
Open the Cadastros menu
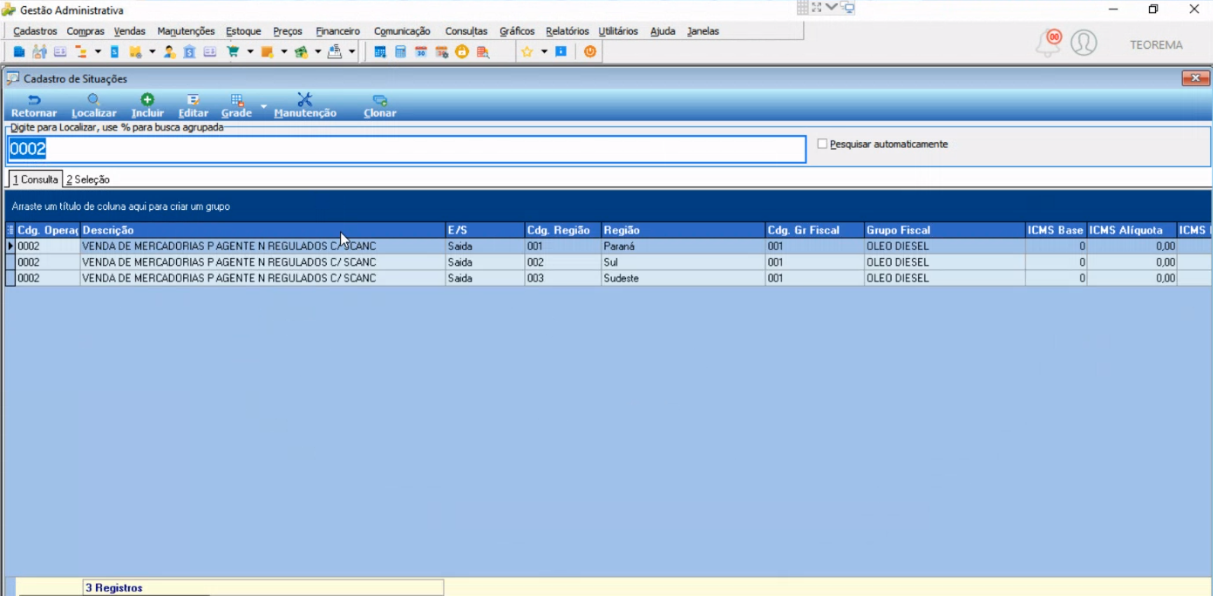coord(35,31)
